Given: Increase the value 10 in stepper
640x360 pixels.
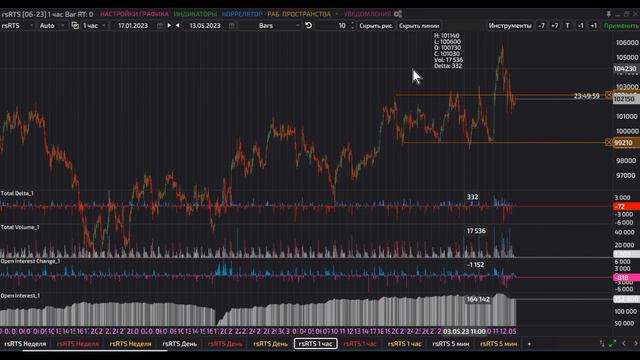Looking at the screenshot, I should tap(352, 23).
